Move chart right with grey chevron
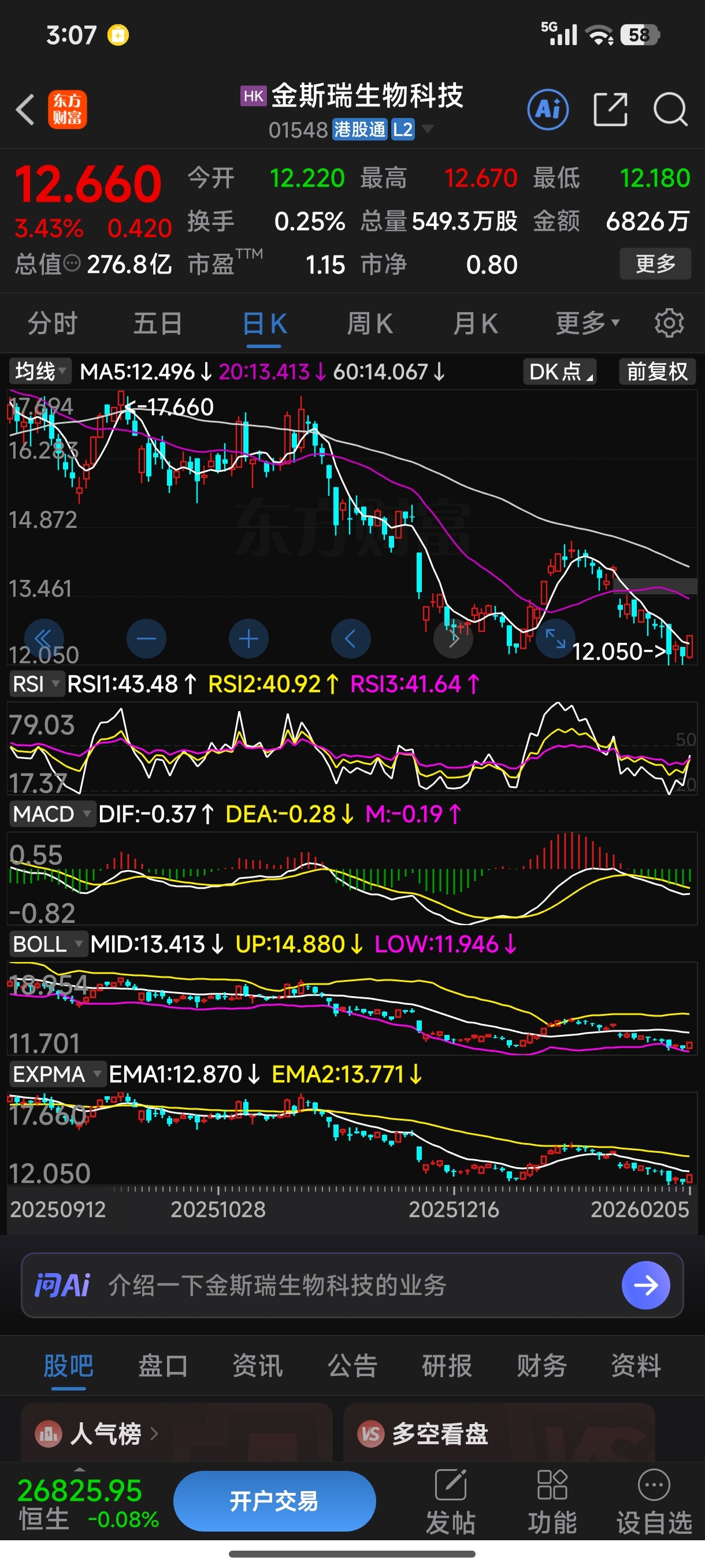The width and height of the screenshot is (705, 1568). (453, 638)
